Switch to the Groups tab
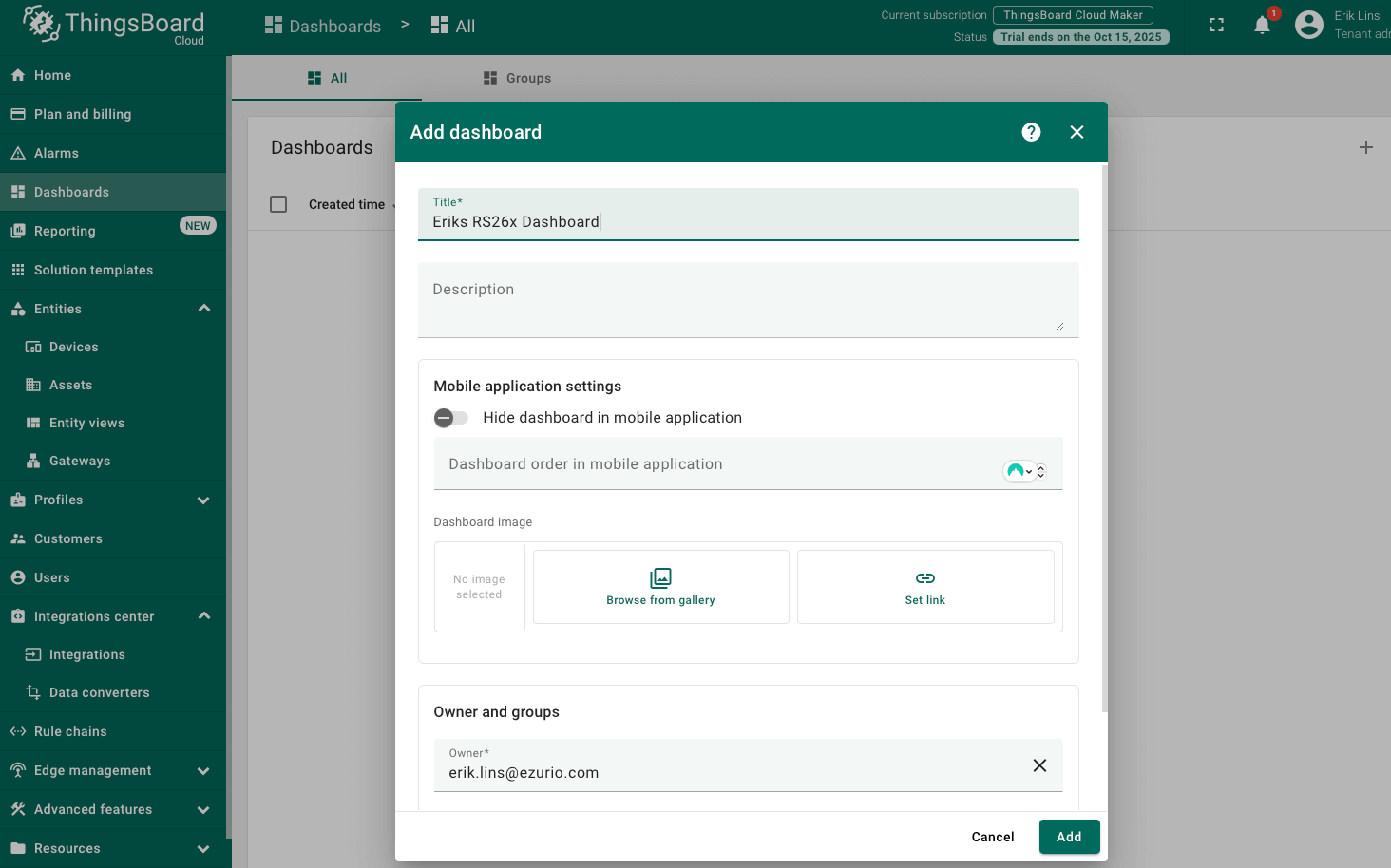Image resolution: width=1391 pixels, height=868 pixels. (517, 78)
